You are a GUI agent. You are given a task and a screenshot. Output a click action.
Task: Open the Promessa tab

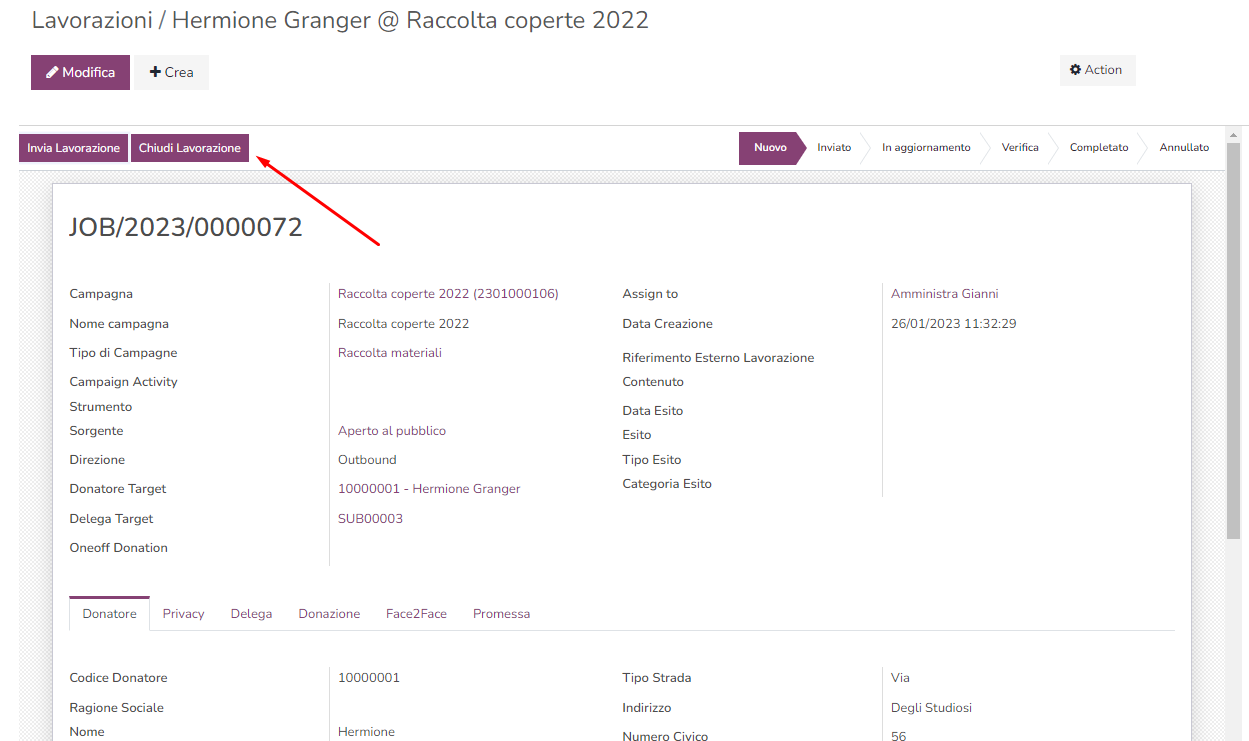[501, 614]
